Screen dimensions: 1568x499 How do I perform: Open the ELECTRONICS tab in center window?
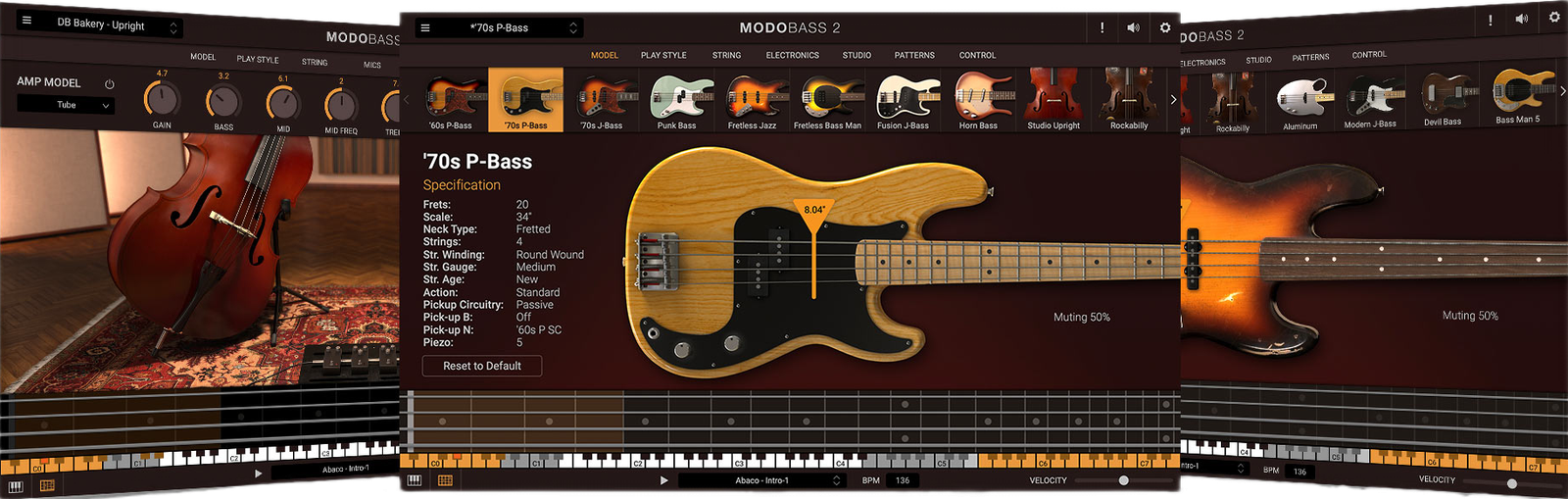(792, 55)
